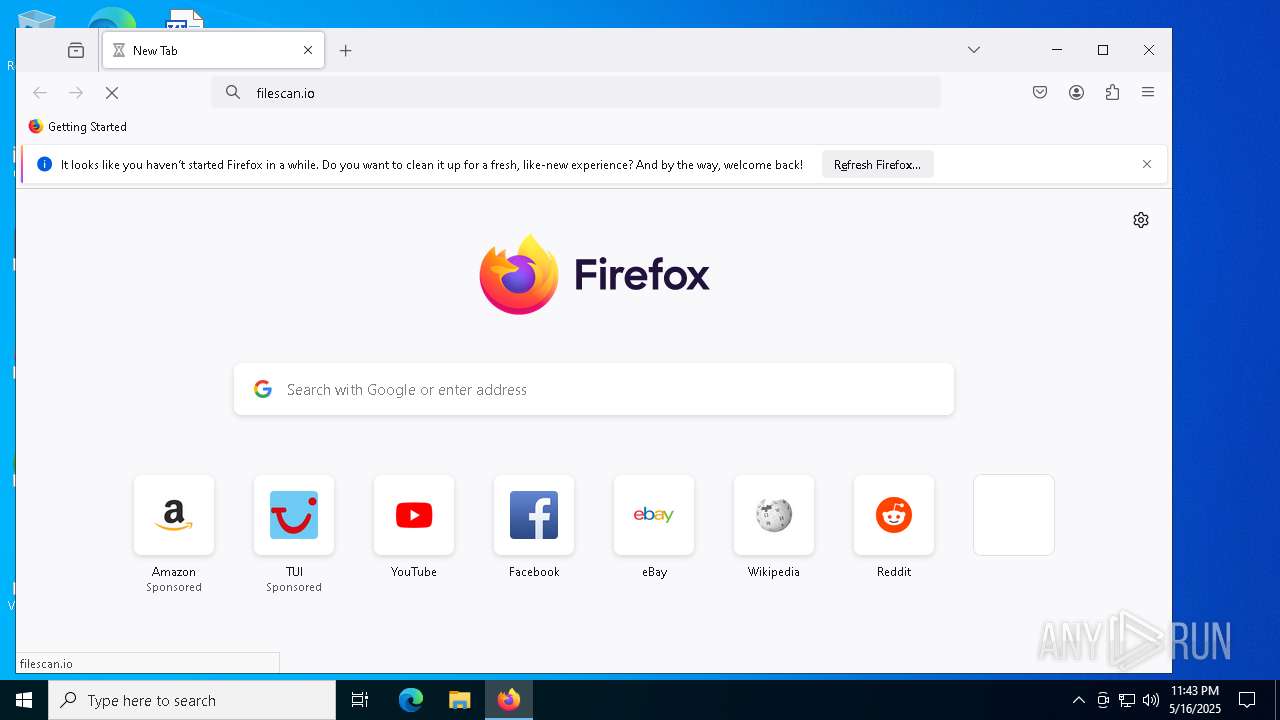1280x720 pixels.
Task: Go forward one page
Action: pos(76,92)
